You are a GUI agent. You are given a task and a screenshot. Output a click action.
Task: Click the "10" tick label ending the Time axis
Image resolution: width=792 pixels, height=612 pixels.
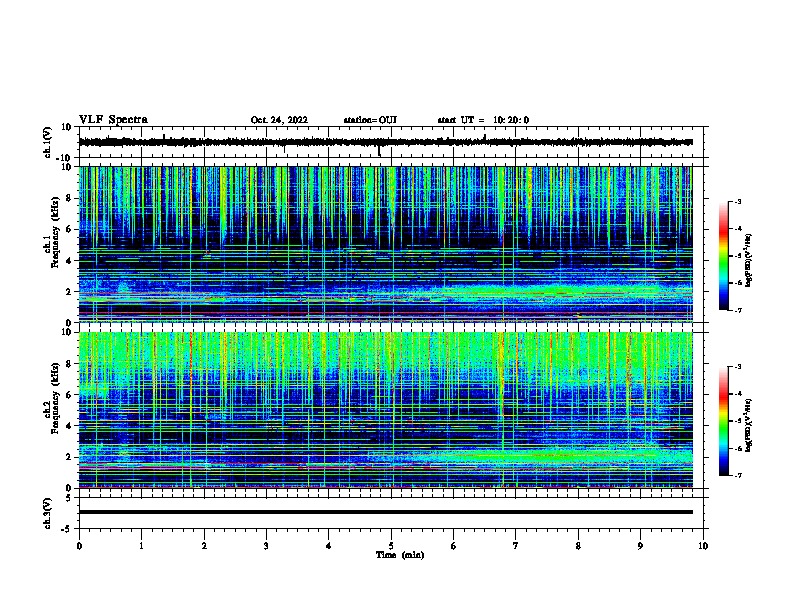(703, 546)
